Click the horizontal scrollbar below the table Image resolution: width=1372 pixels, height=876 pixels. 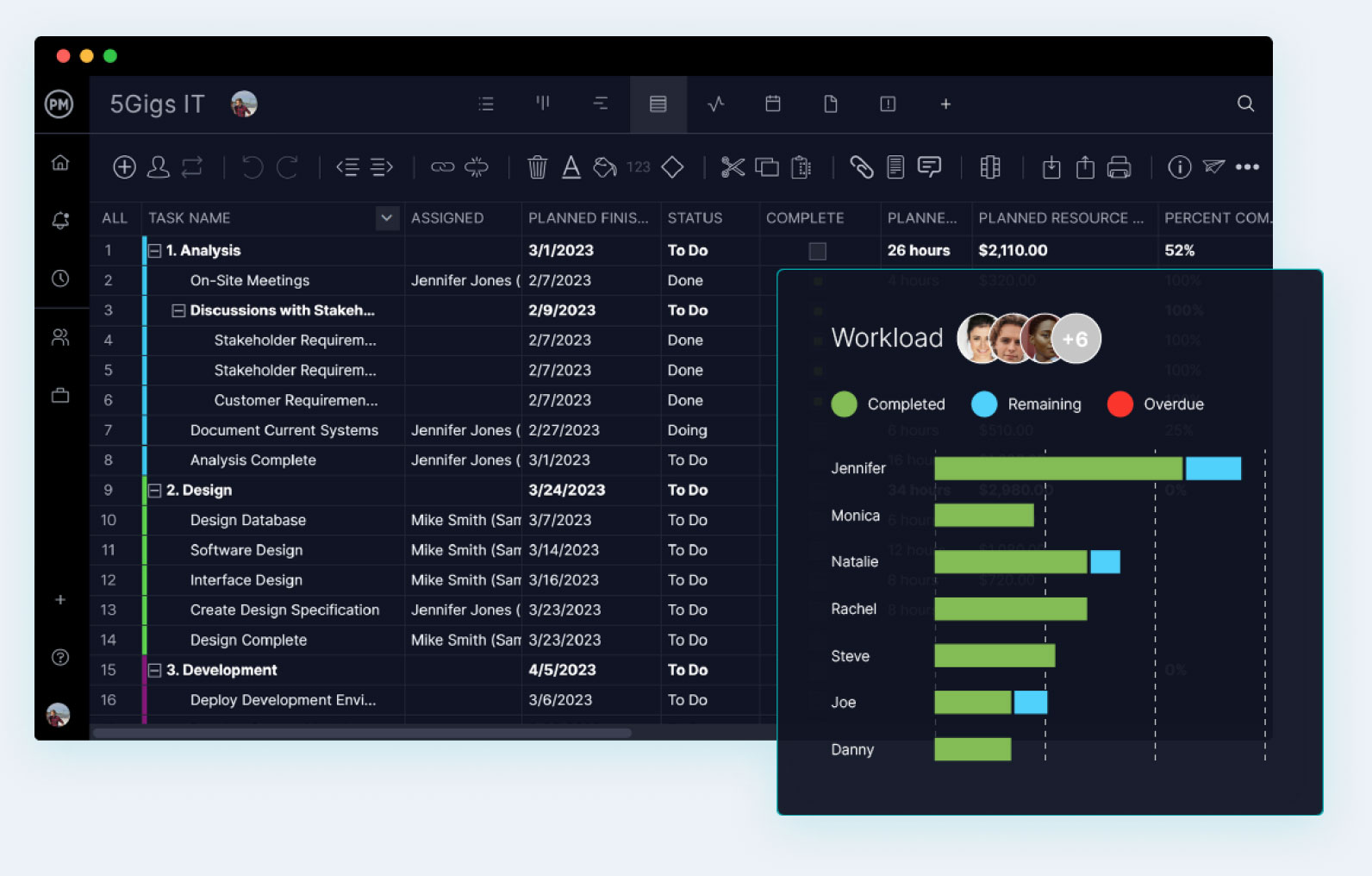[362, 733]
